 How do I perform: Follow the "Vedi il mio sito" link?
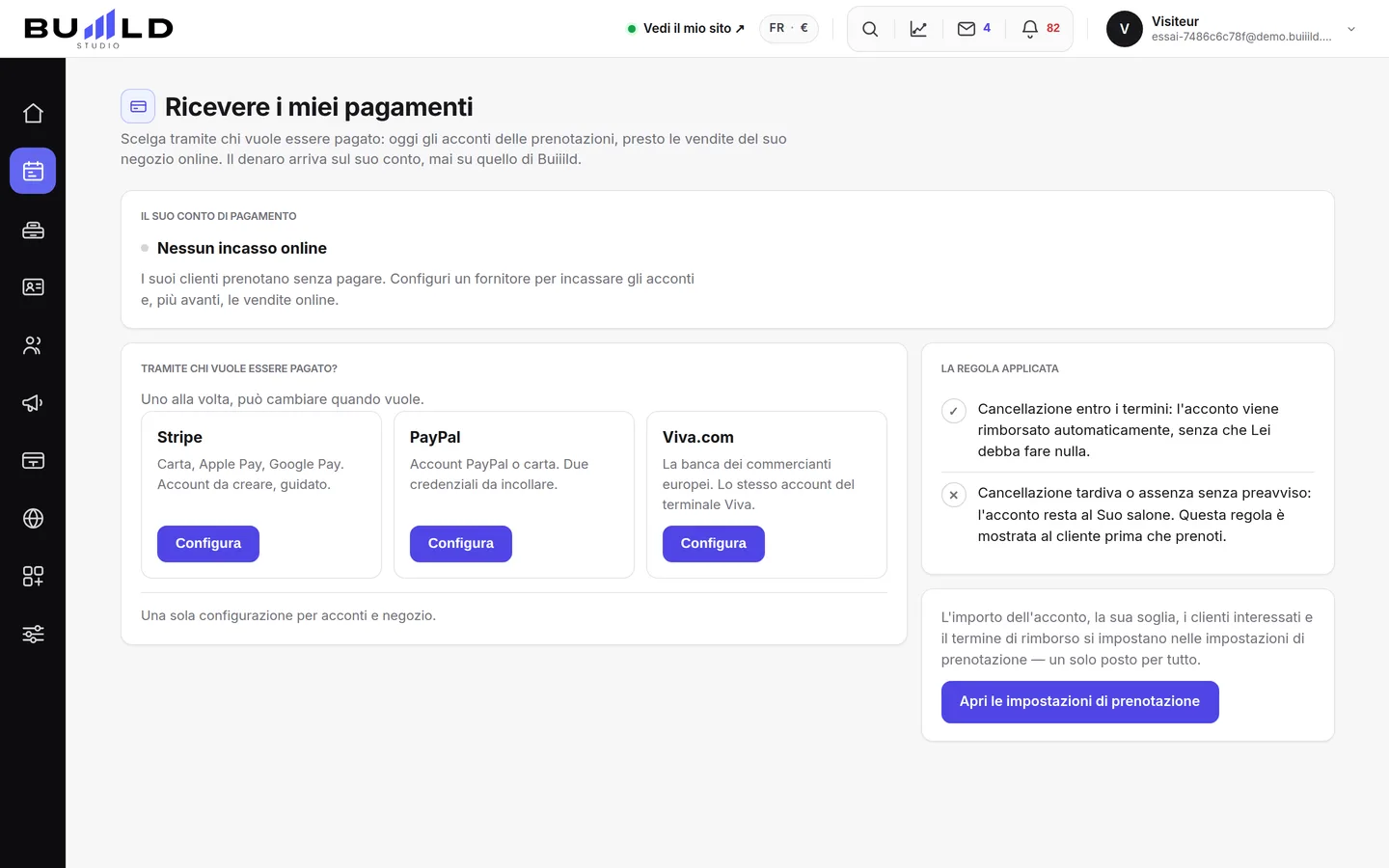pyautogui.click(x=686, y=29)
